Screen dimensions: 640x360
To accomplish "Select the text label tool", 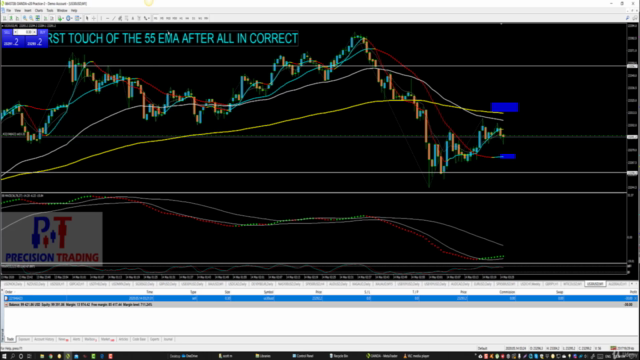I will pyautogui.click(x=139, y=18).
